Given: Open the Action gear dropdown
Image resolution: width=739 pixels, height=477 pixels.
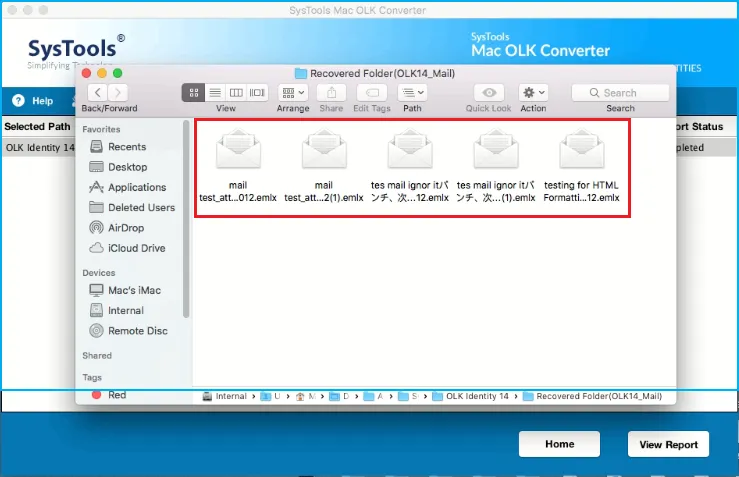Looking at the screenshot, I should click(534, 92).
